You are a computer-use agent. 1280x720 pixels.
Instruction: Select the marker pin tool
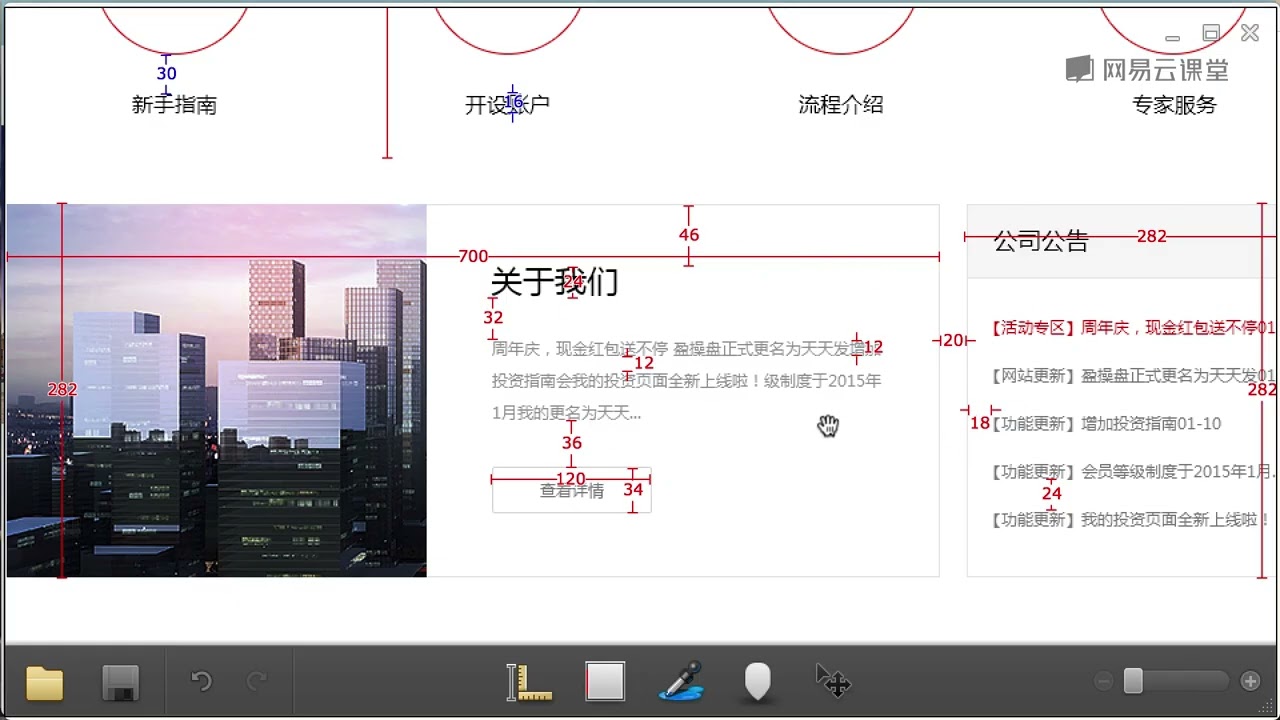pos(758,682)
